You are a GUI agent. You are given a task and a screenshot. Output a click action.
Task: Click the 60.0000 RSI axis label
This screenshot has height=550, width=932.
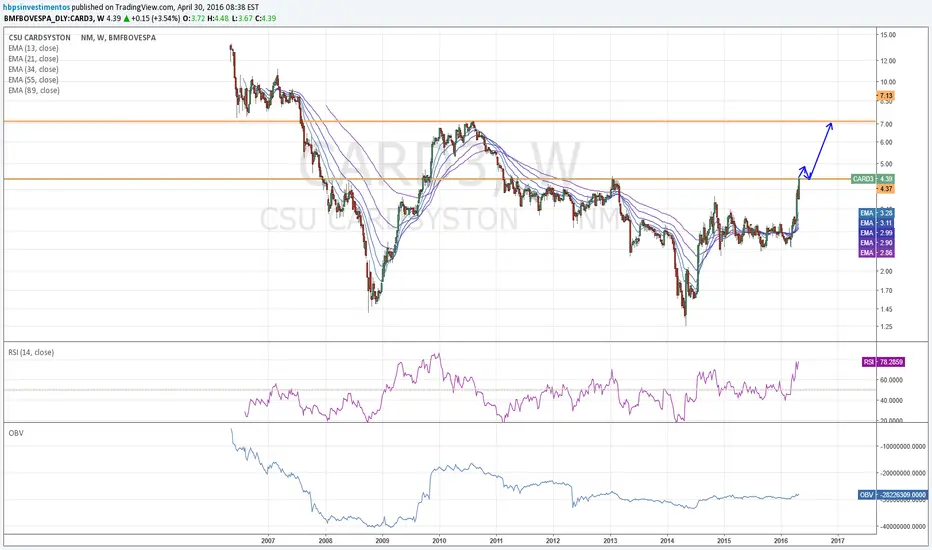pyautogui.click(x=891, y=380)
